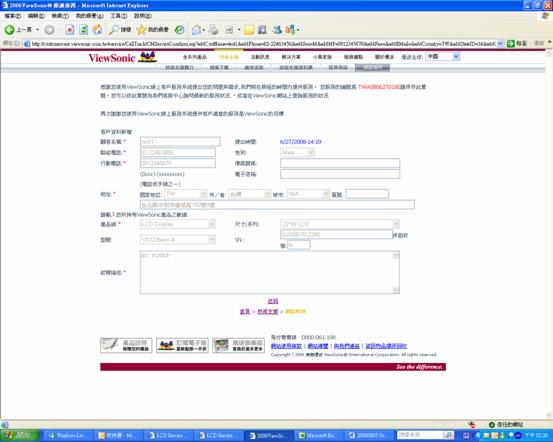Click the Edit page icon in toolbar
This screenshot has width=553, height=442.
click(229, 30)
